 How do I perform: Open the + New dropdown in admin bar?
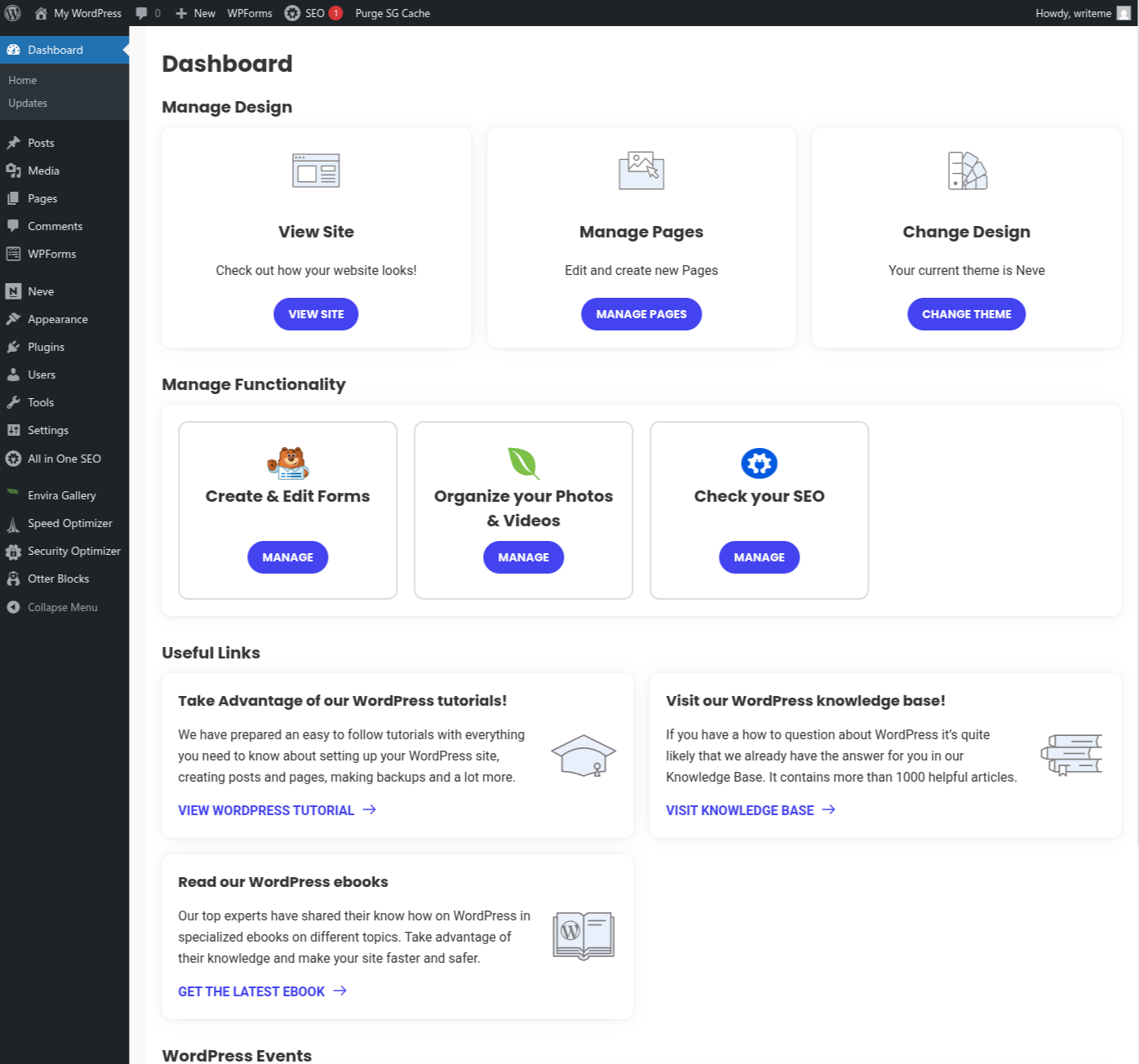click(x=195, y=13)
